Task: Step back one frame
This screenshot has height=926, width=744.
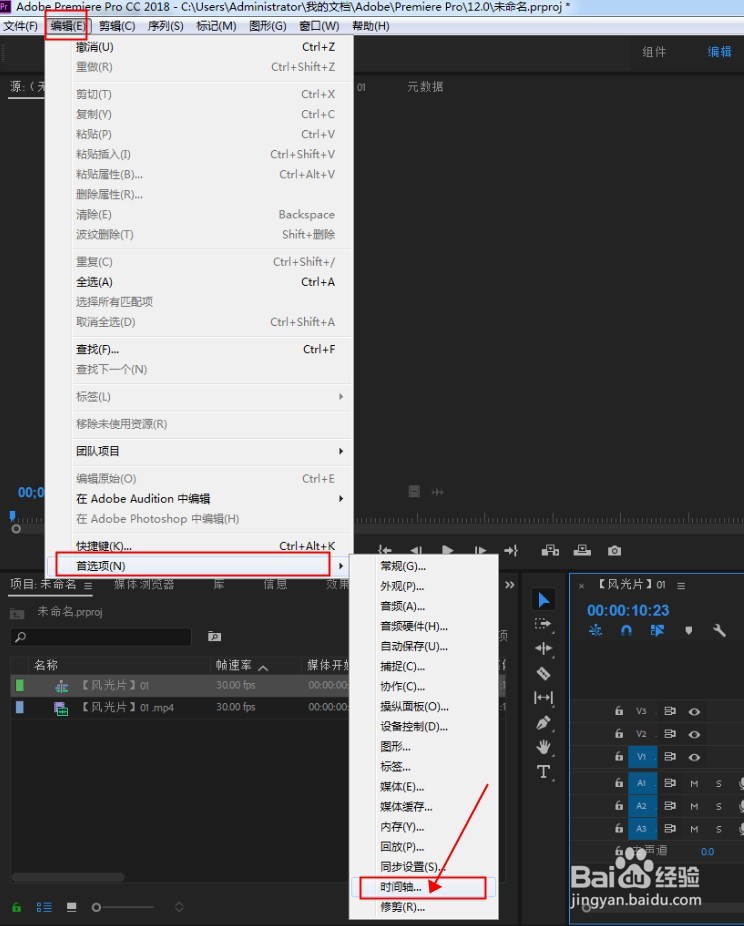Action: coord(416,550)
